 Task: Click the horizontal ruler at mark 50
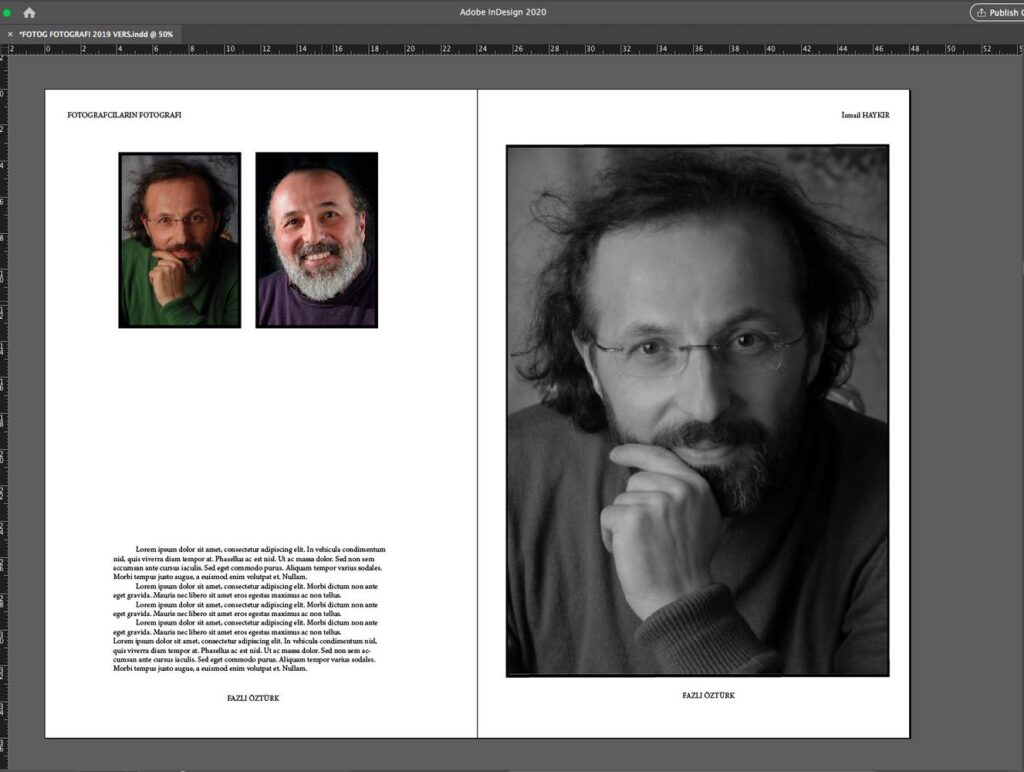click(950, 49)
